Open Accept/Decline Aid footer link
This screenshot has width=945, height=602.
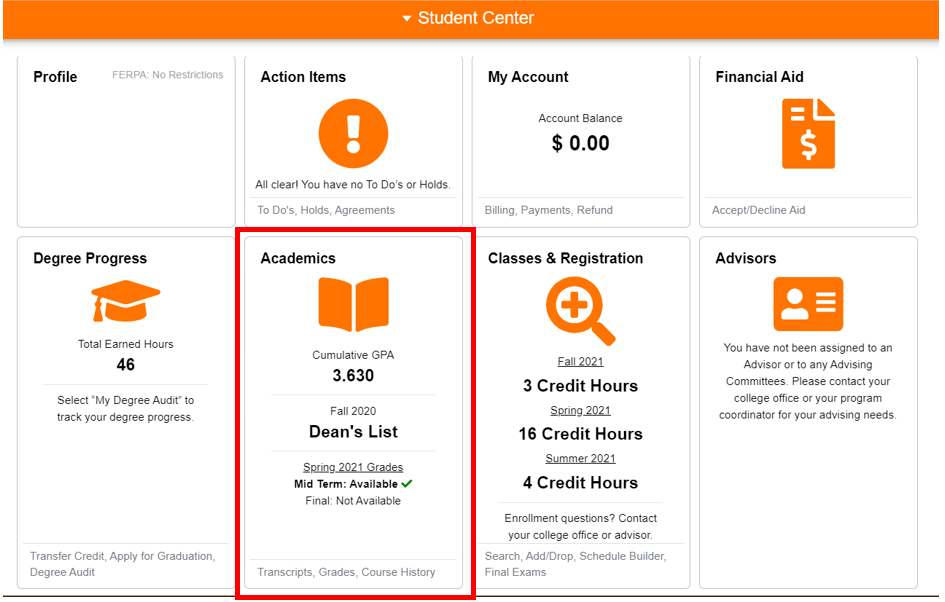tap(758, 210)
